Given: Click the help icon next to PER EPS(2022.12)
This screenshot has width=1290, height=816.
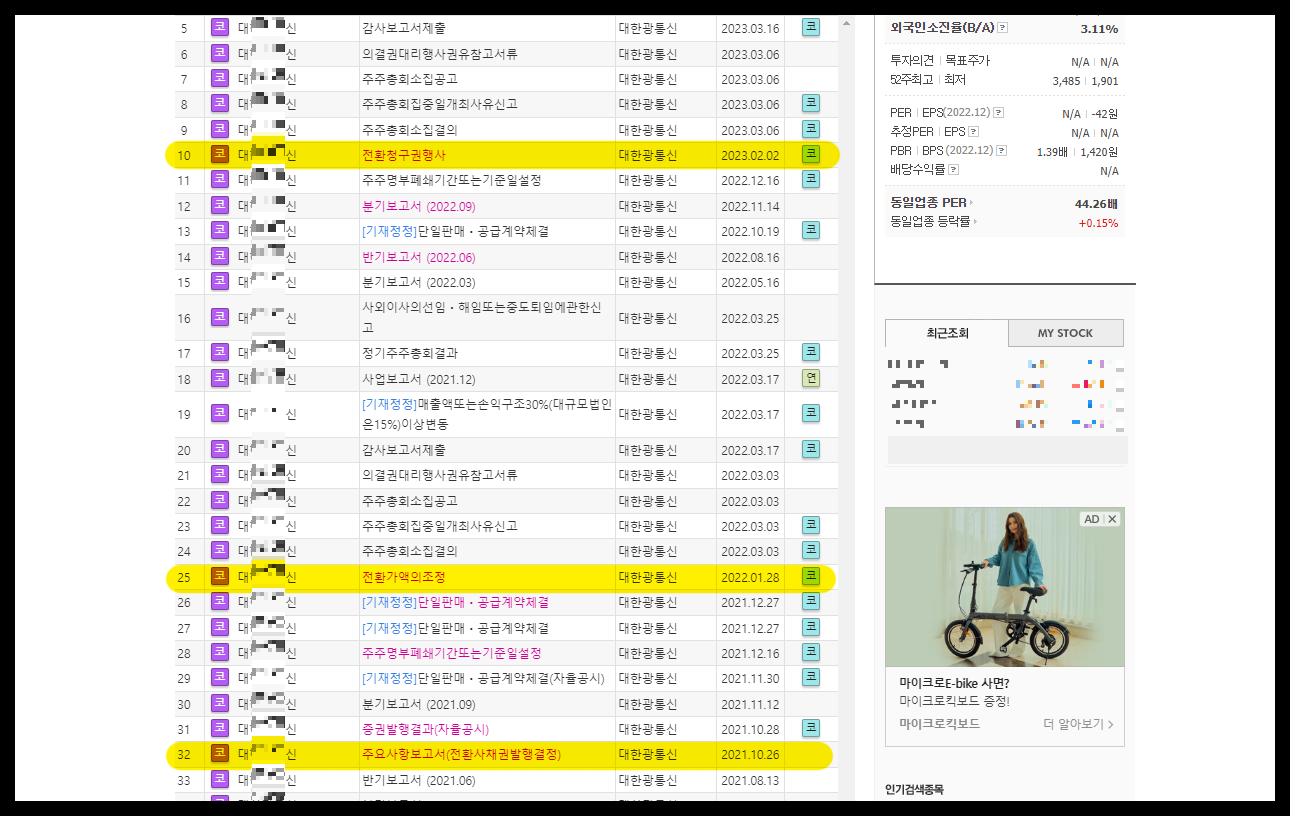Looking at the screenshot, I should coord(1000,113).
